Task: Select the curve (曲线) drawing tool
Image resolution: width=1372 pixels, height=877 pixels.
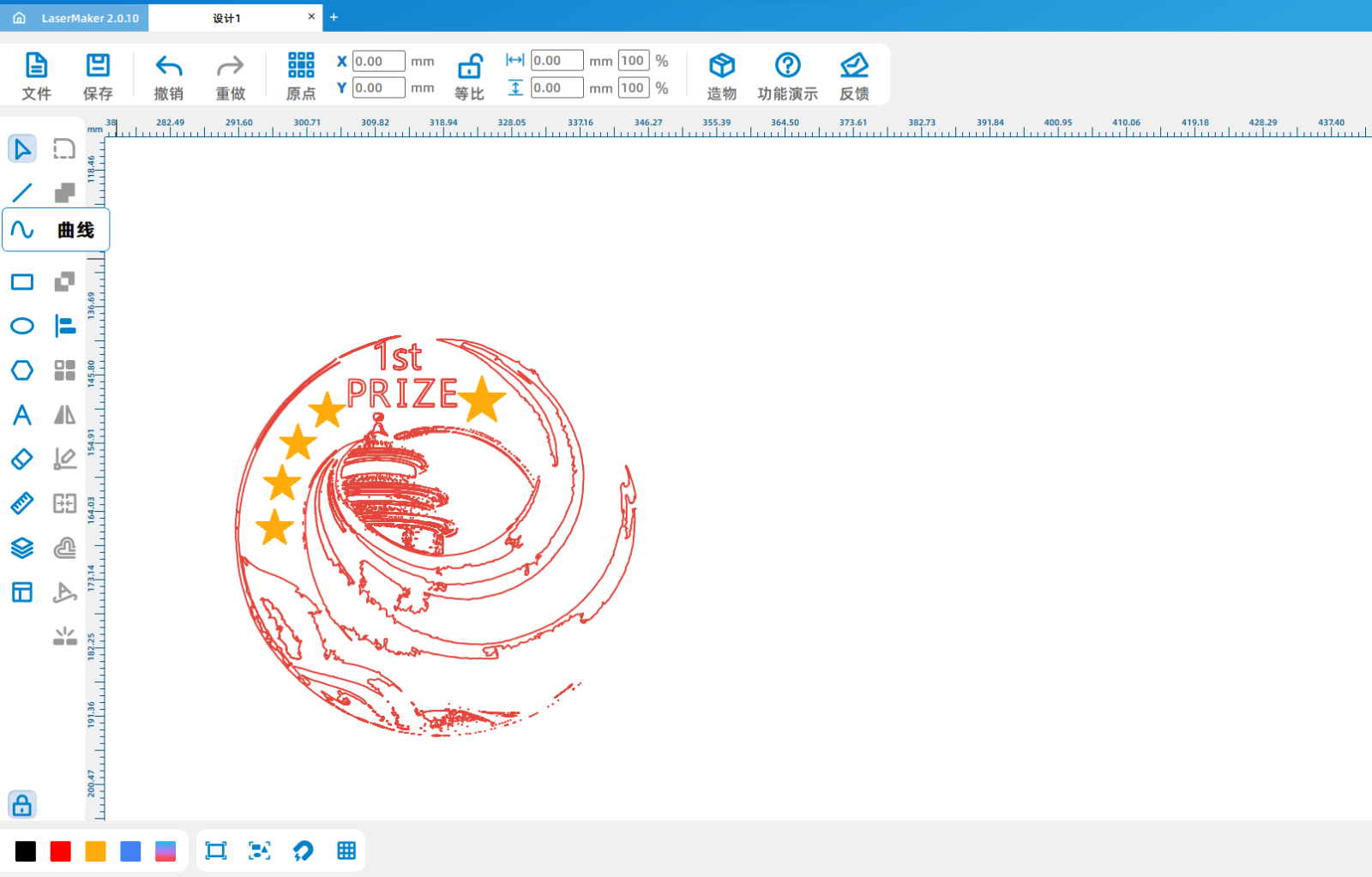Action: click(23, 230)
